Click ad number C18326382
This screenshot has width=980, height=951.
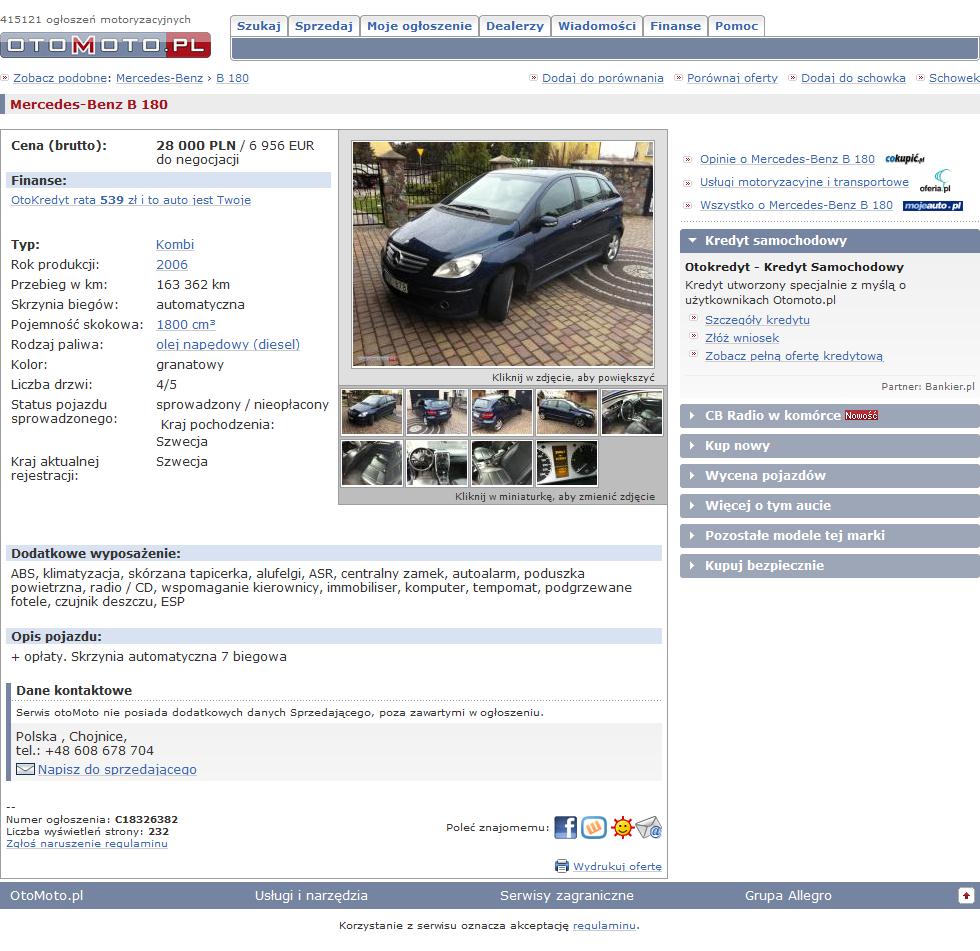[x=146, y=819]
